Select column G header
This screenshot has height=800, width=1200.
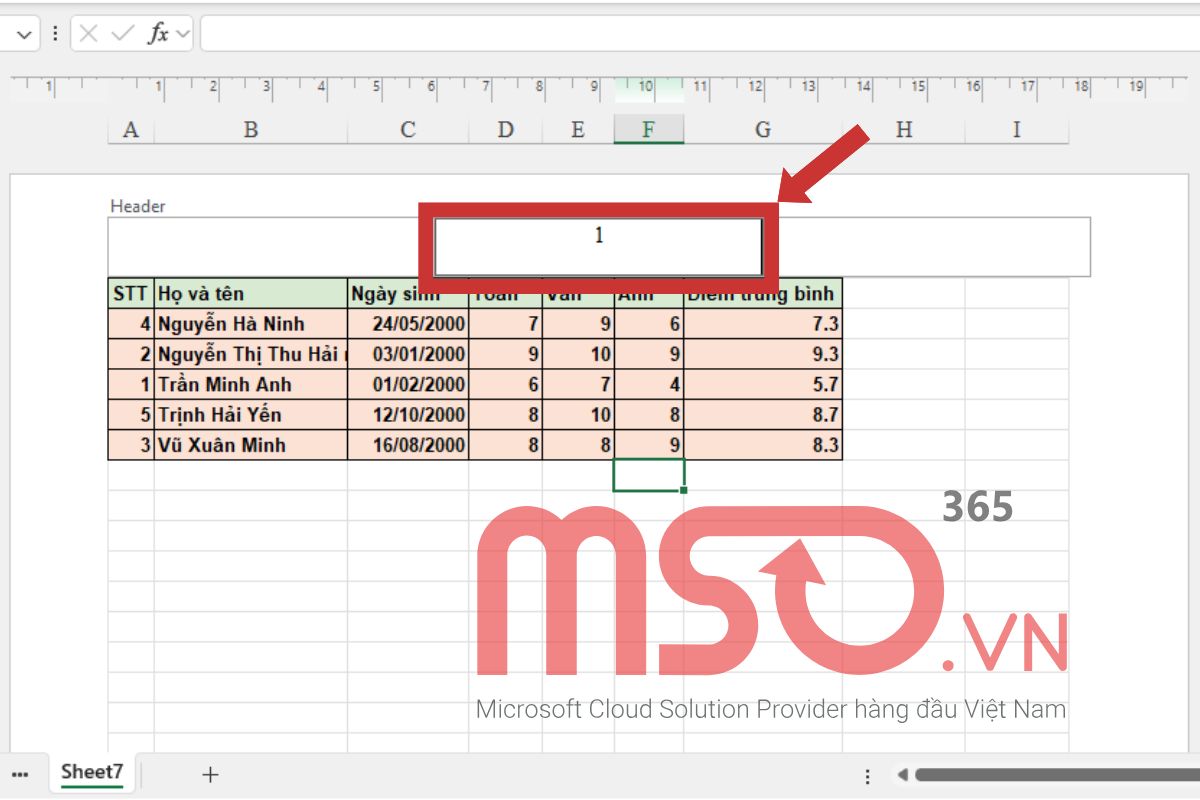763,129
